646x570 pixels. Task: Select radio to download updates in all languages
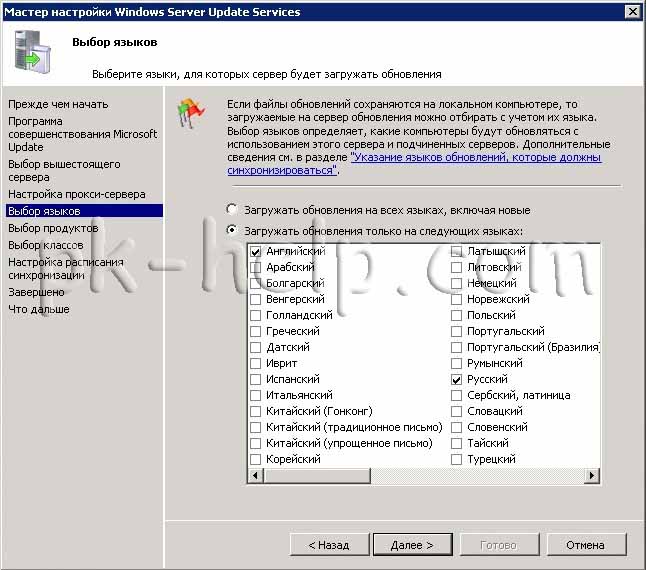coord(232,209)
